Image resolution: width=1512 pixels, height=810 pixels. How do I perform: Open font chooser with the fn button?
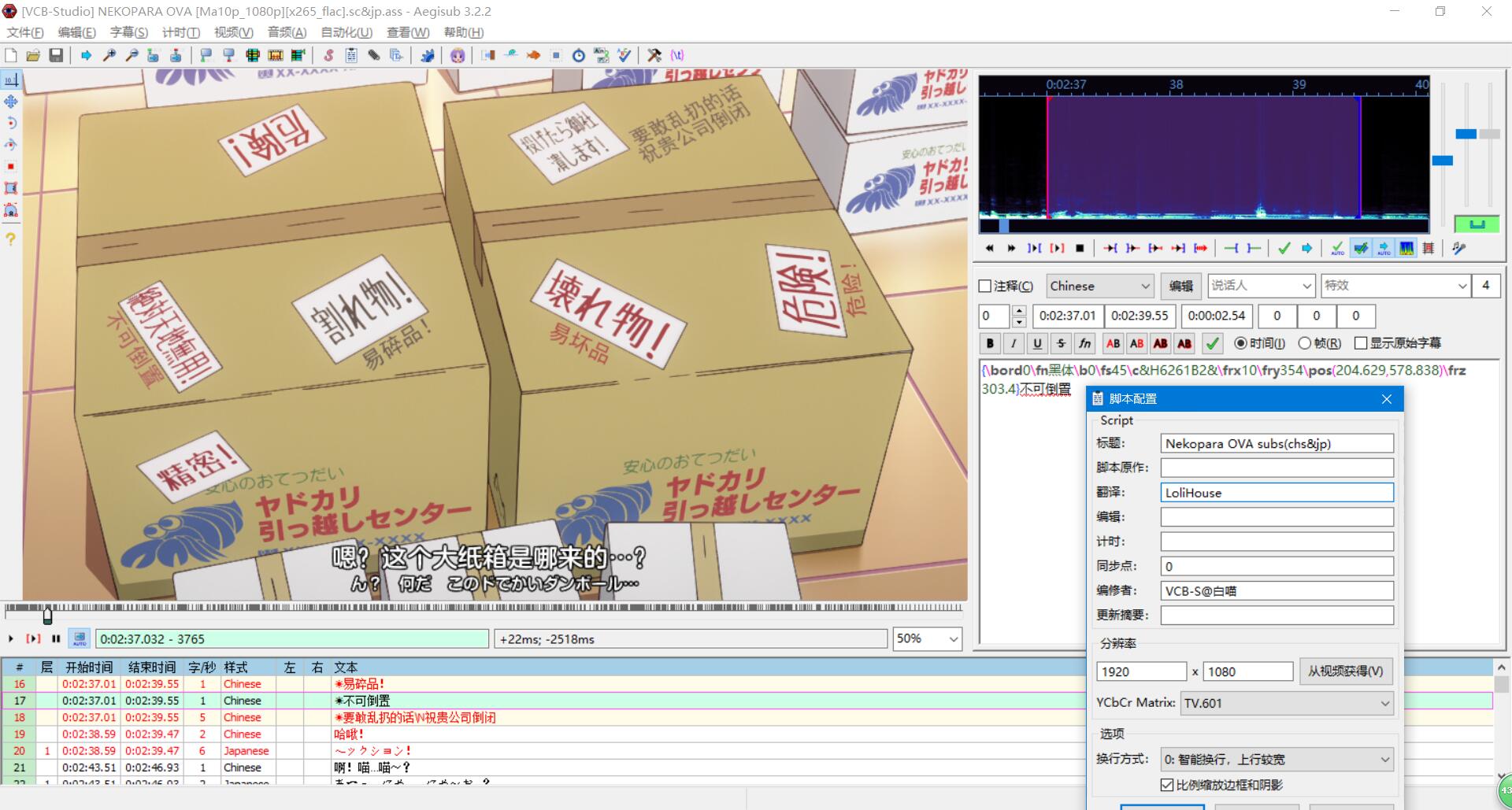click(x=1084, y=343)
